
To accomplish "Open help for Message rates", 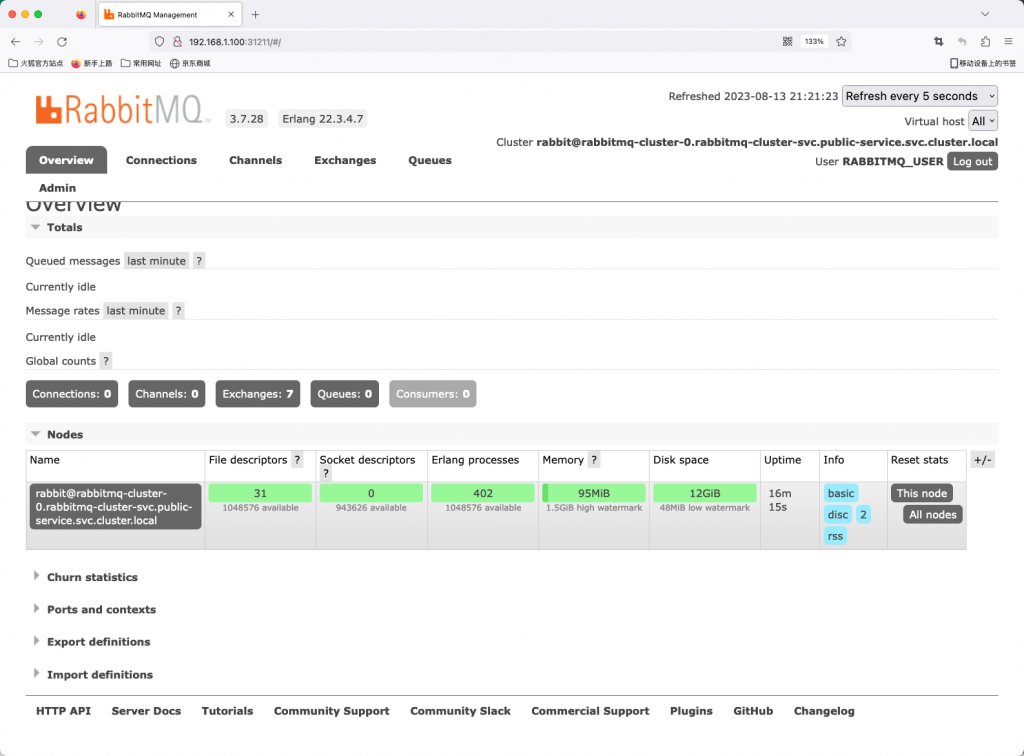I will [178, 311].
